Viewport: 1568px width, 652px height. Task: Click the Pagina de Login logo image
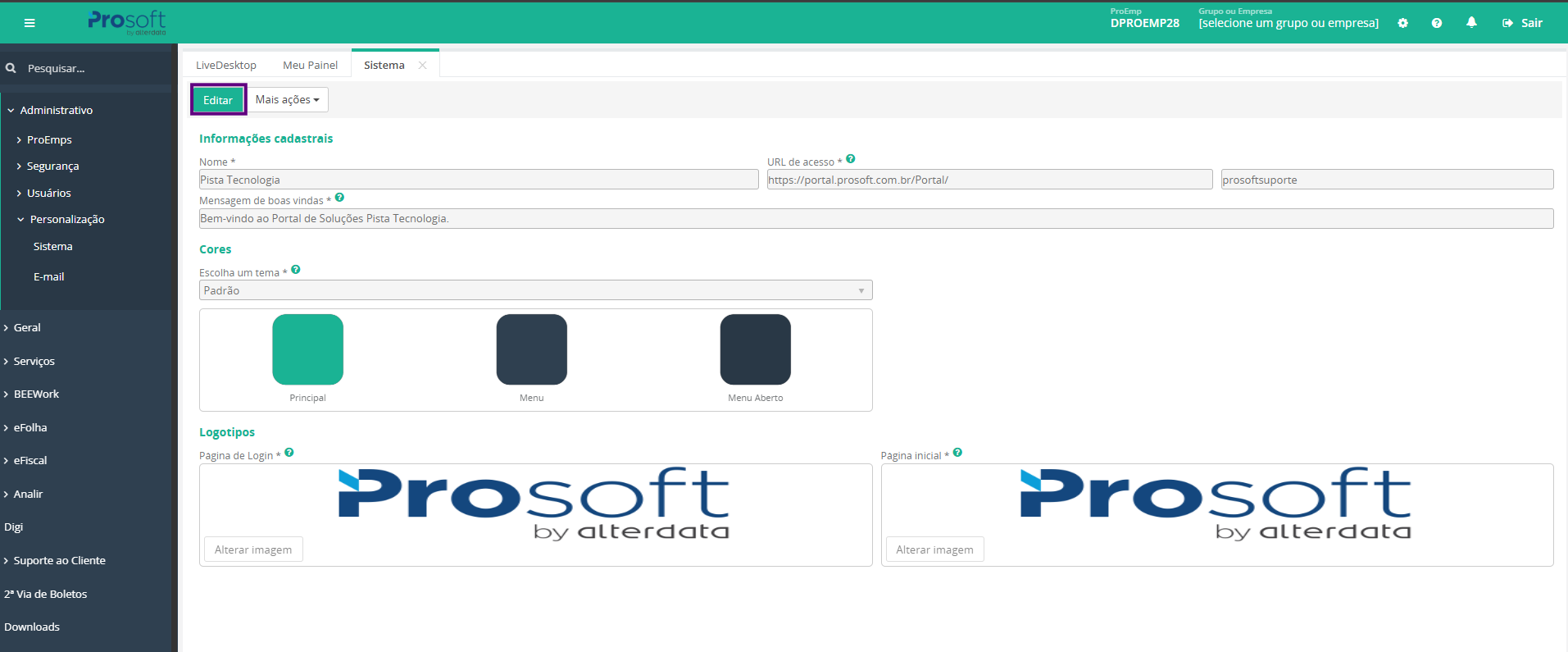[x=534, y=503]
